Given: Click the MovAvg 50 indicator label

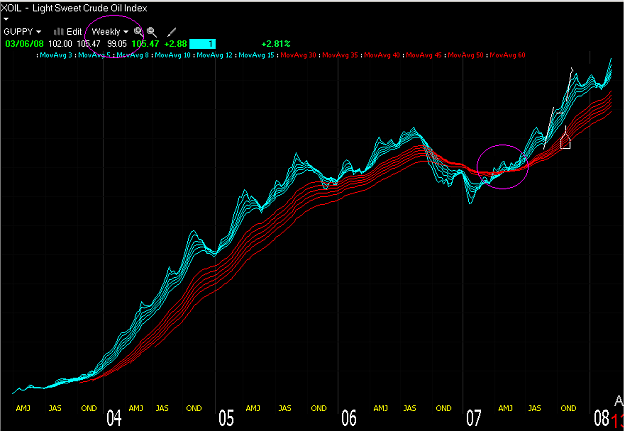Looking at the screenshot, I should 465,55.
